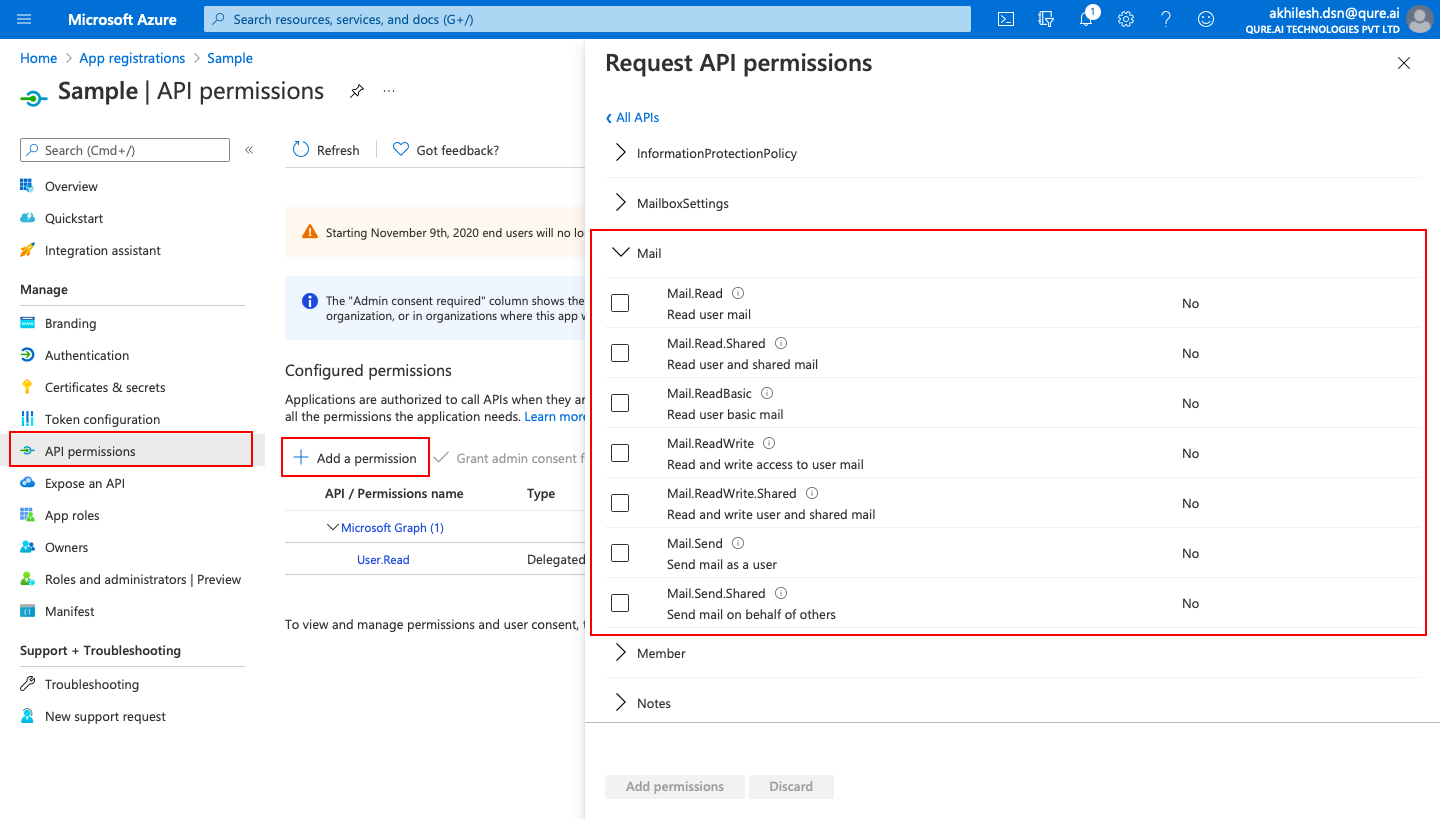Screen dimensions: 1440x819
Task: Click the Certificates & secrets key icon
Action: pyautogui.click(x=27, y=387)
